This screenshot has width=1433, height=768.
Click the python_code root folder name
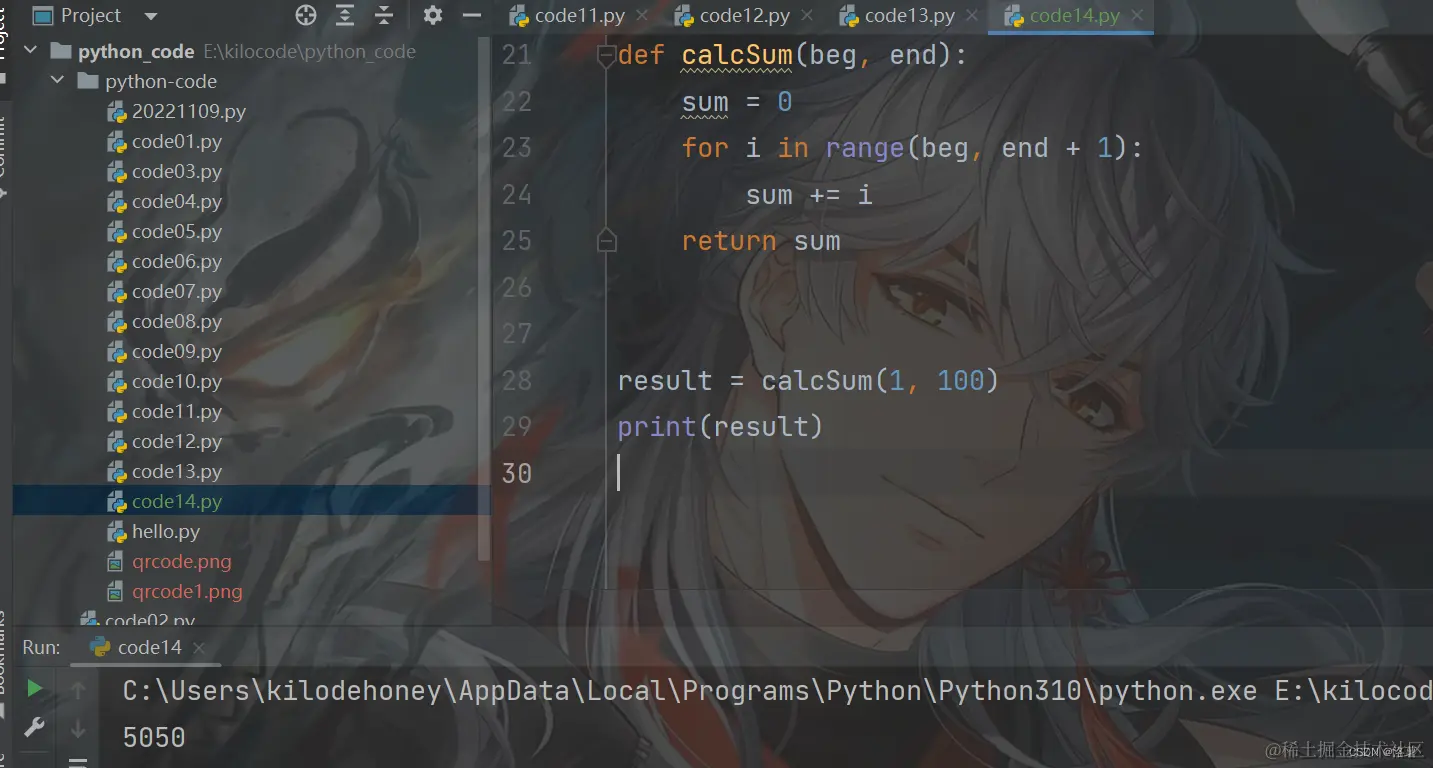[x=136, y=51]
